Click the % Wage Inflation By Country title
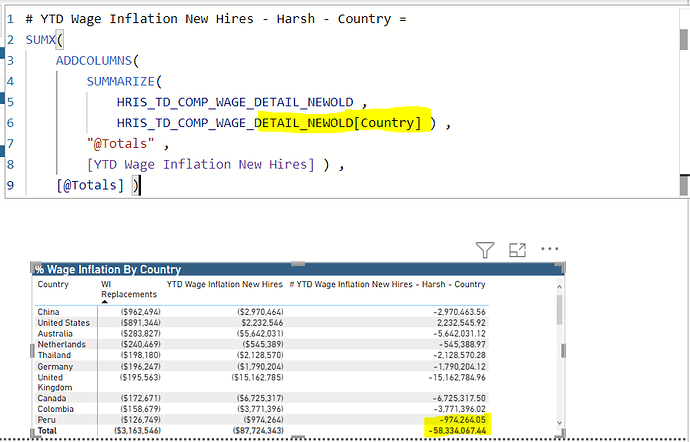 108,269
